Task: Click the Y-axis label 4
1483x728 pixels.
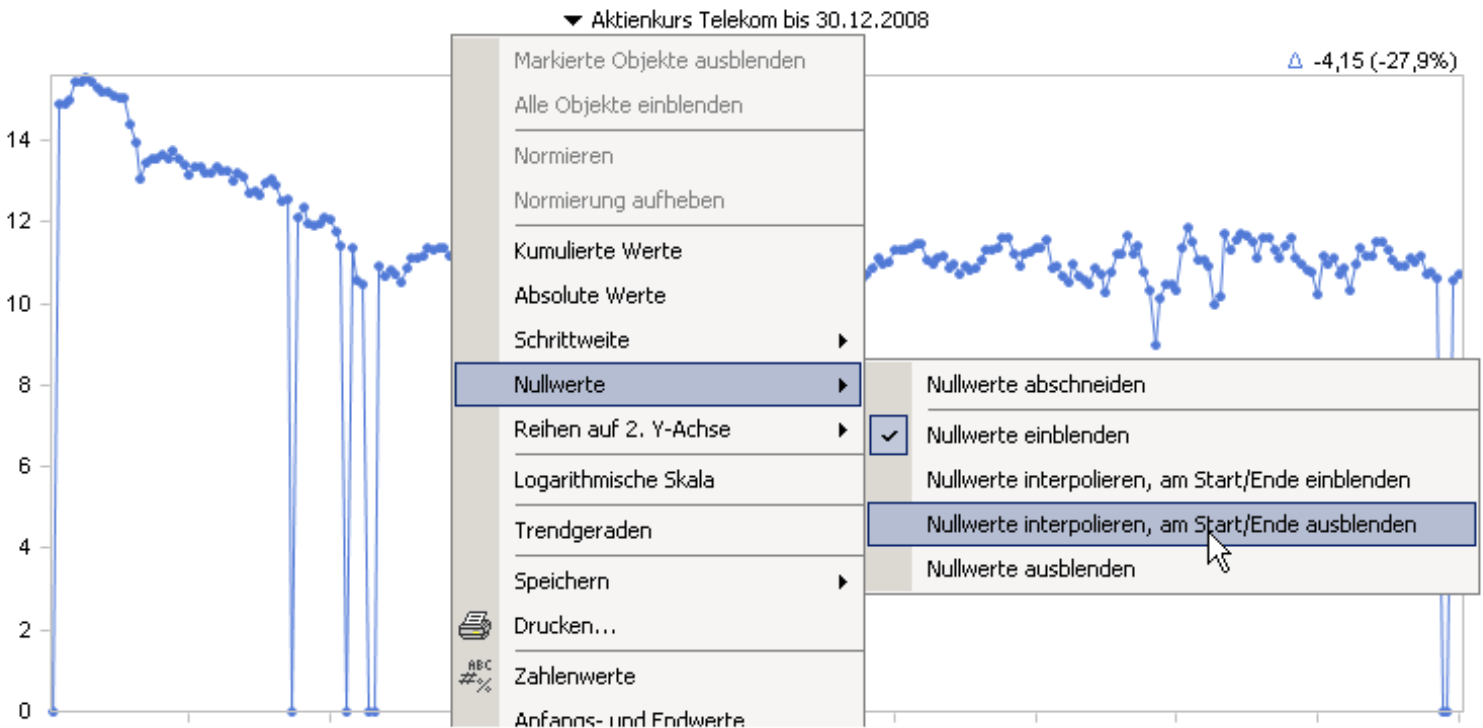Action: click(23, 548)
